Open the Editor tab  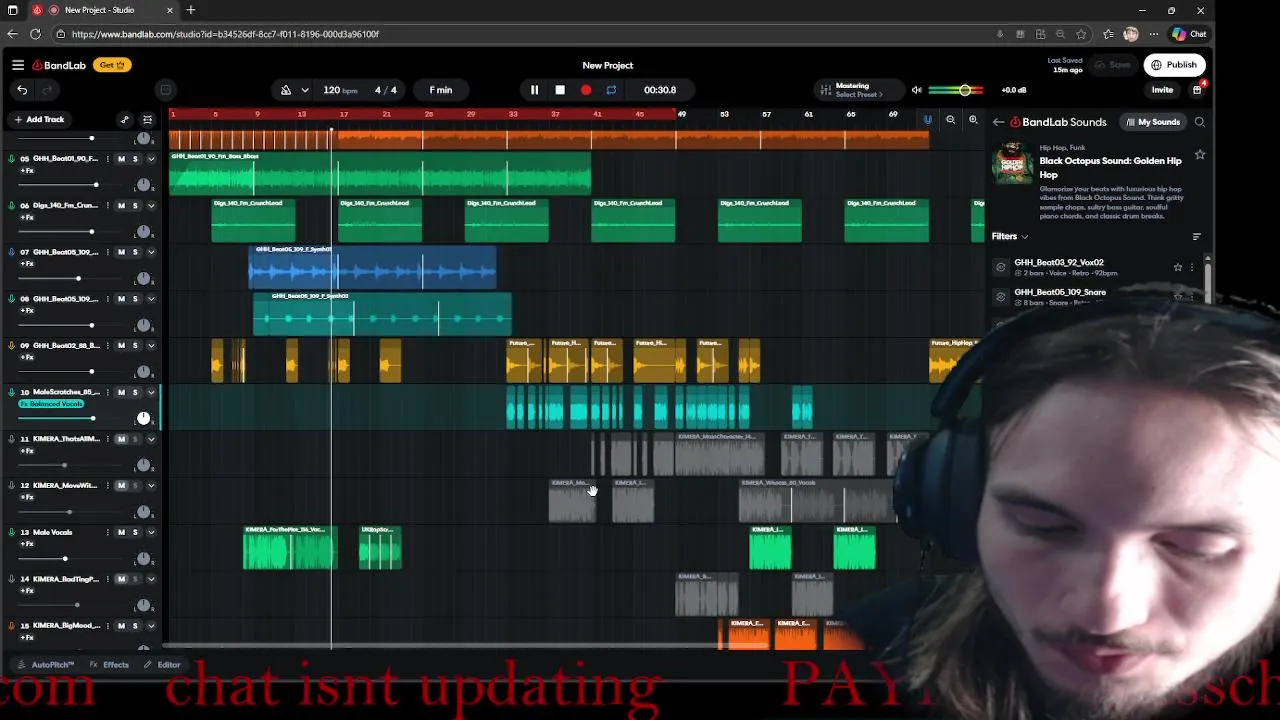click(x=162, y=665)
